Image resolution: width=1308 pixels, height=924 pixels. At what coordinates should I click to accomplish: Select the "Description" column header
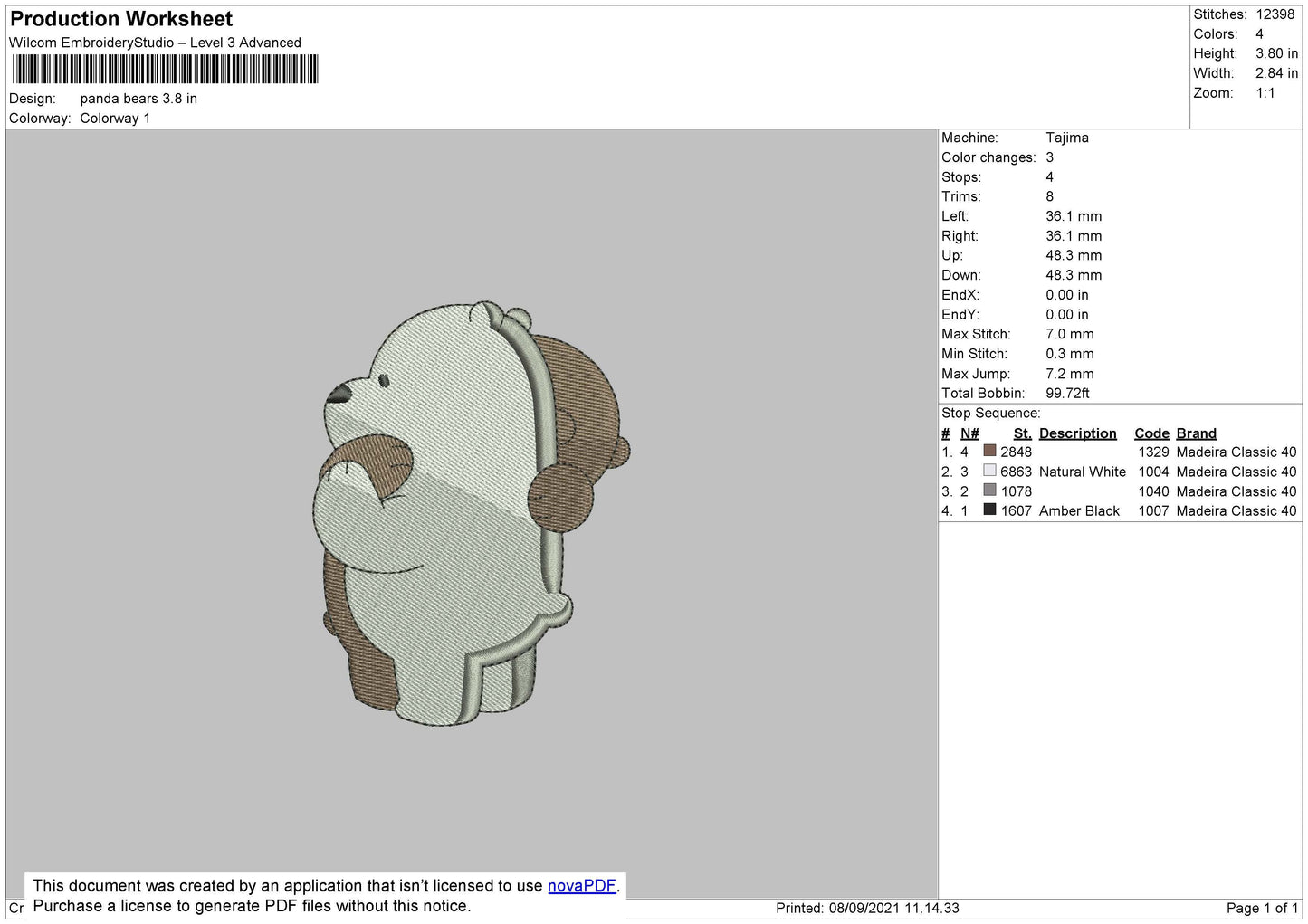(1078, 433)
